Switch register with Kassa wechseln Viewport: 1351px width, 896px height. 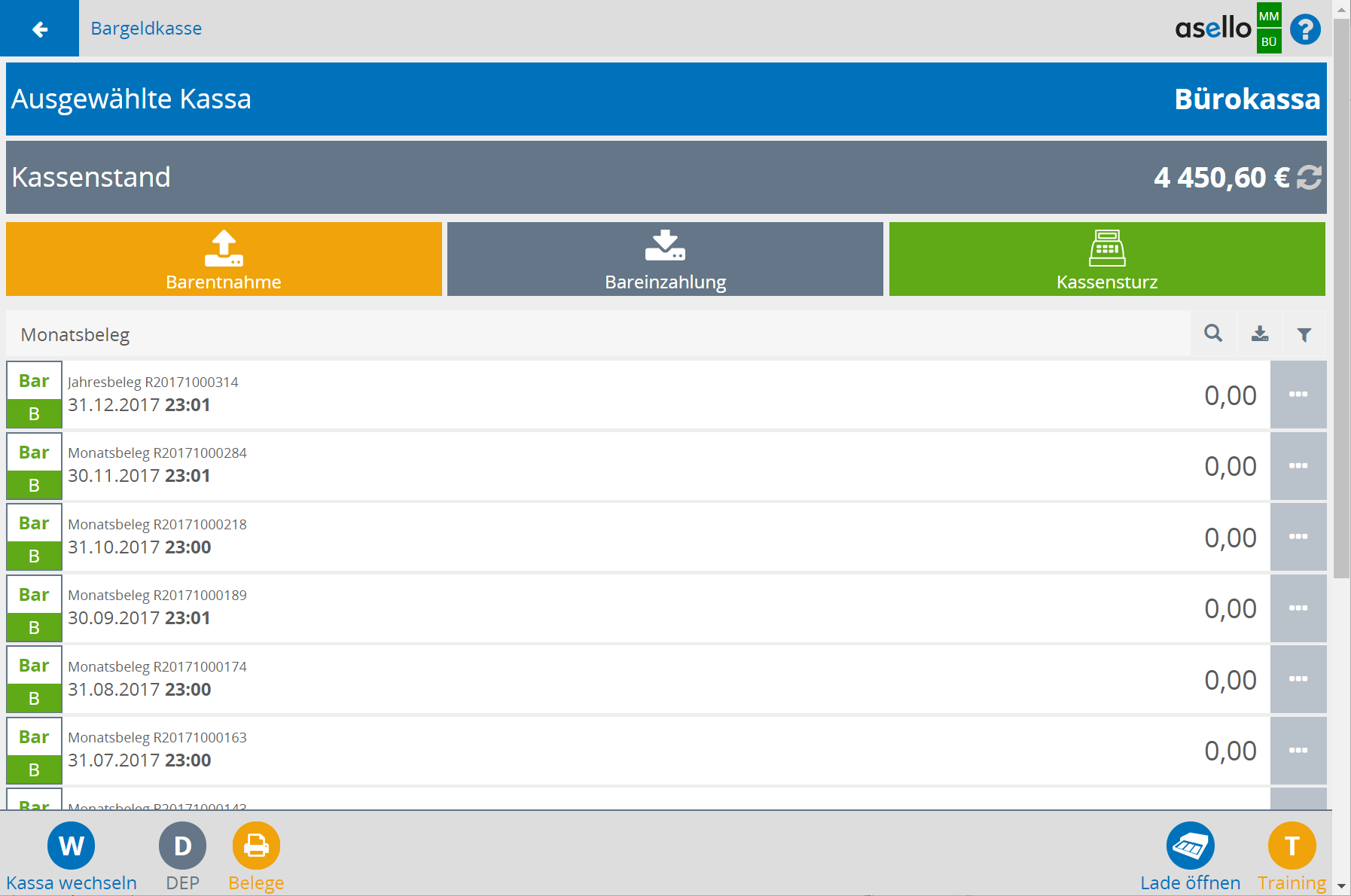[x=71, y=846]
